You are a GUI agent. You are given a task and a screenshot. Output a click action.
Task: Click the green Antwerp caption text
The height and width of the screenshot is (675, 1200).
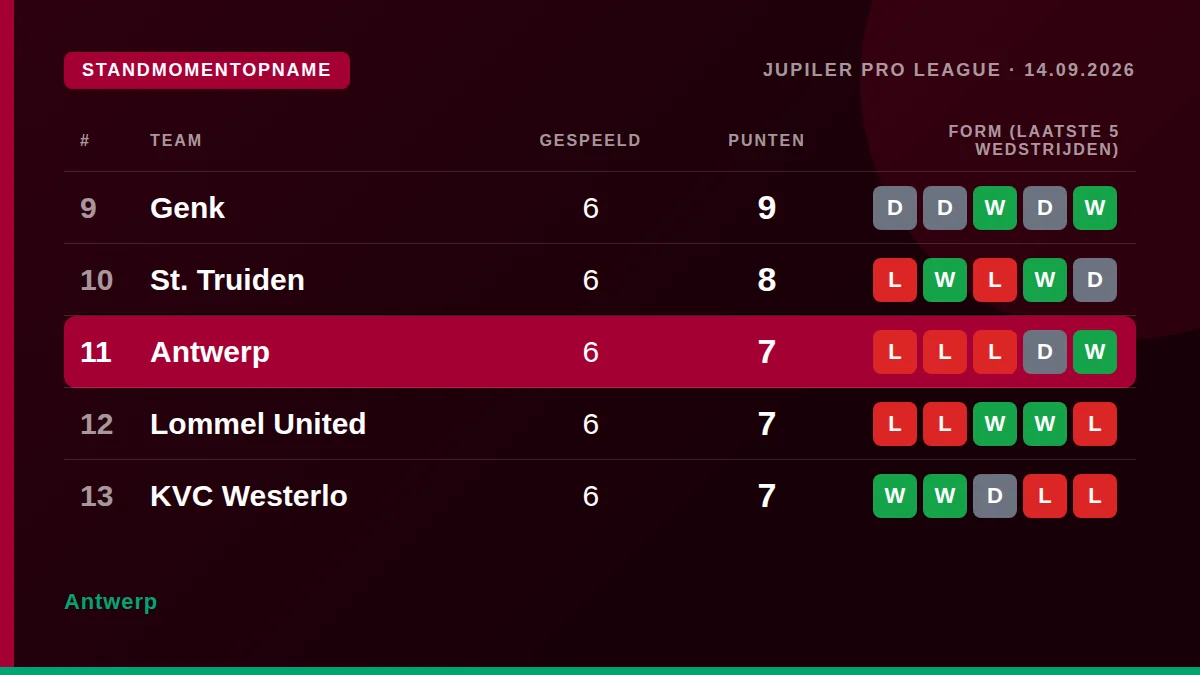pyautogui.click(x=111, y=602)
